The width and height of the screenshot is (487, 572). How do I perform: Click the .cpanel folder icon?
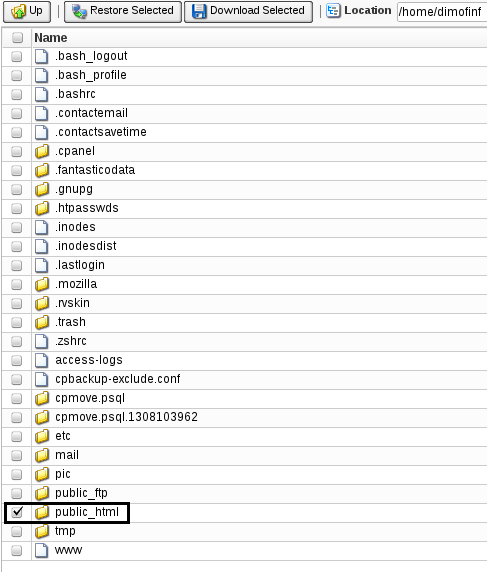click(x=42, y=151)
